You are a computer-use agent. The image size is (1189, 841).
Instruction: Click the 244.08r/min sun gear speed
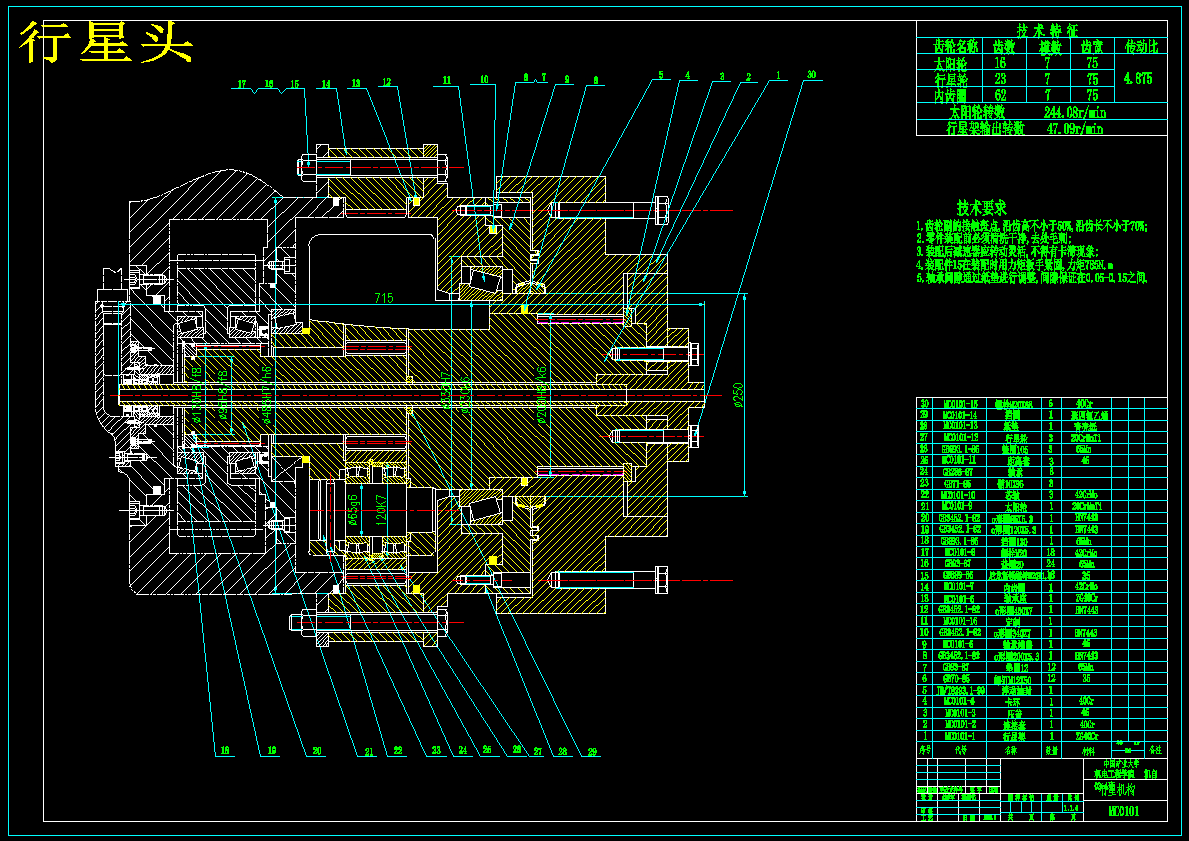click(x=1075, y=112)
